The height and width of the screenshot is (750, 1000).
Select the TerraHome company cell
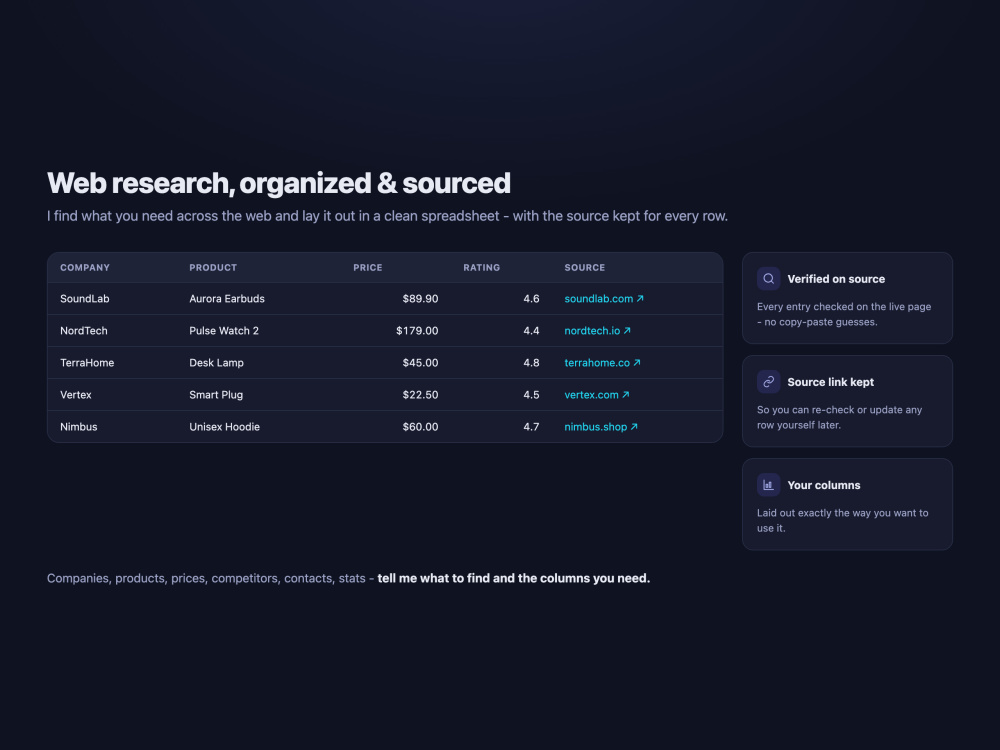point(87,363)
